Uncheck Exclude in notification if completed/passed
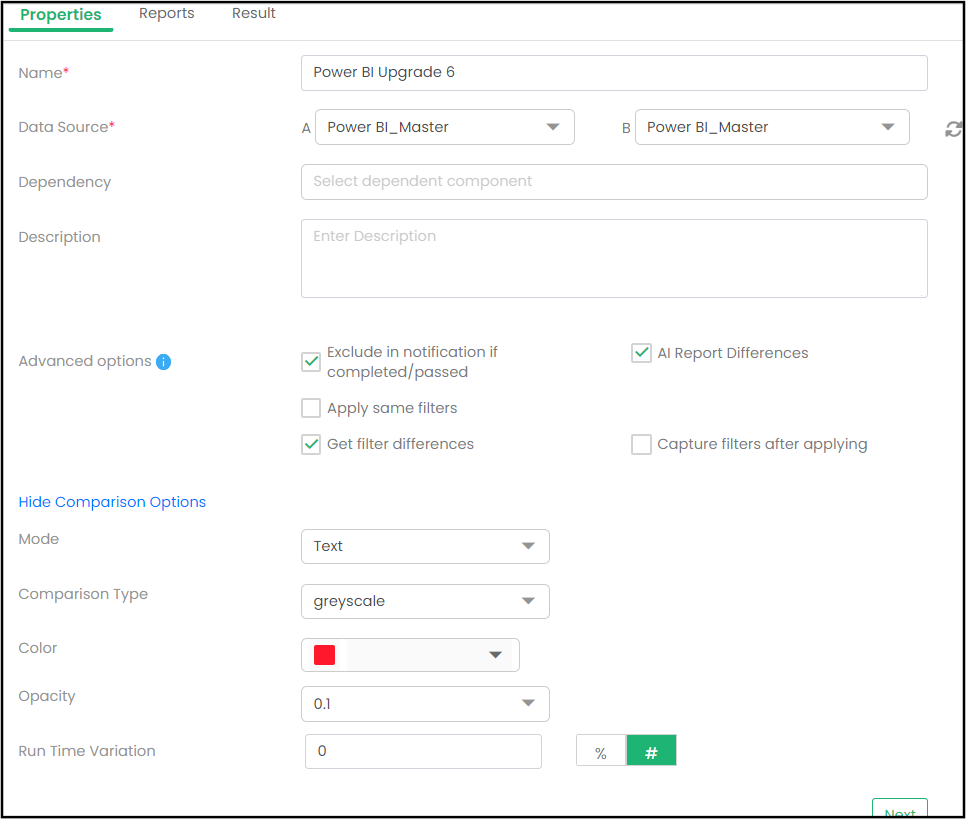 click(x=311, y=362)
